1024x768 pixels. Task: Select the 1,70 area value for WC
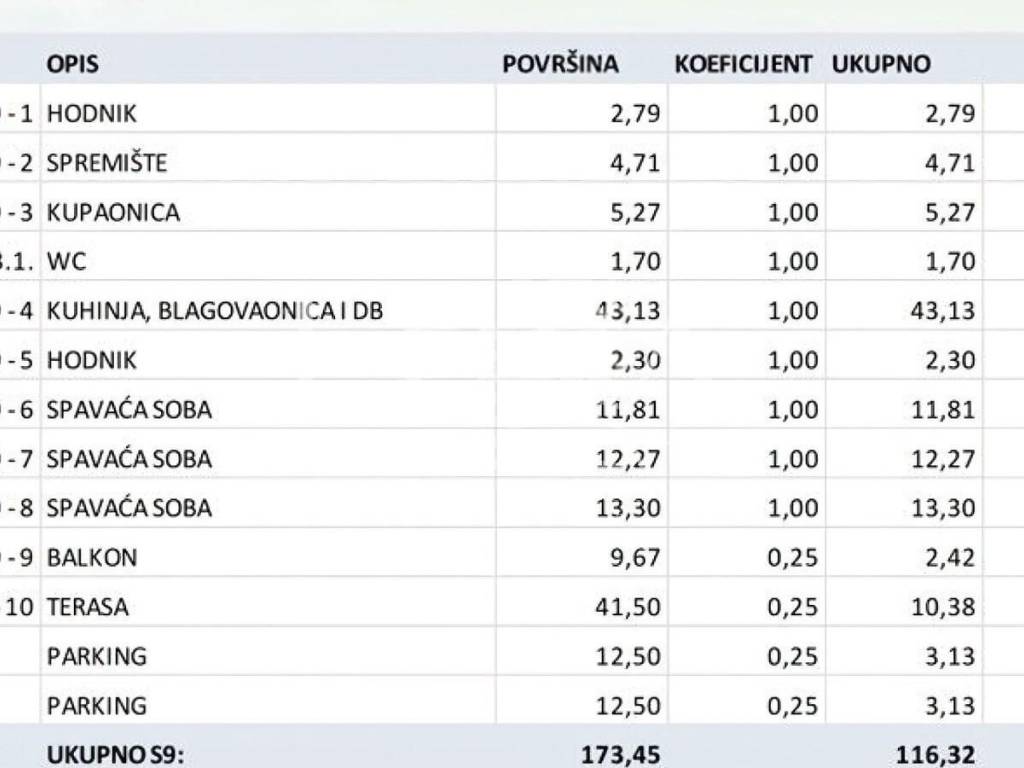coord(635,261)
